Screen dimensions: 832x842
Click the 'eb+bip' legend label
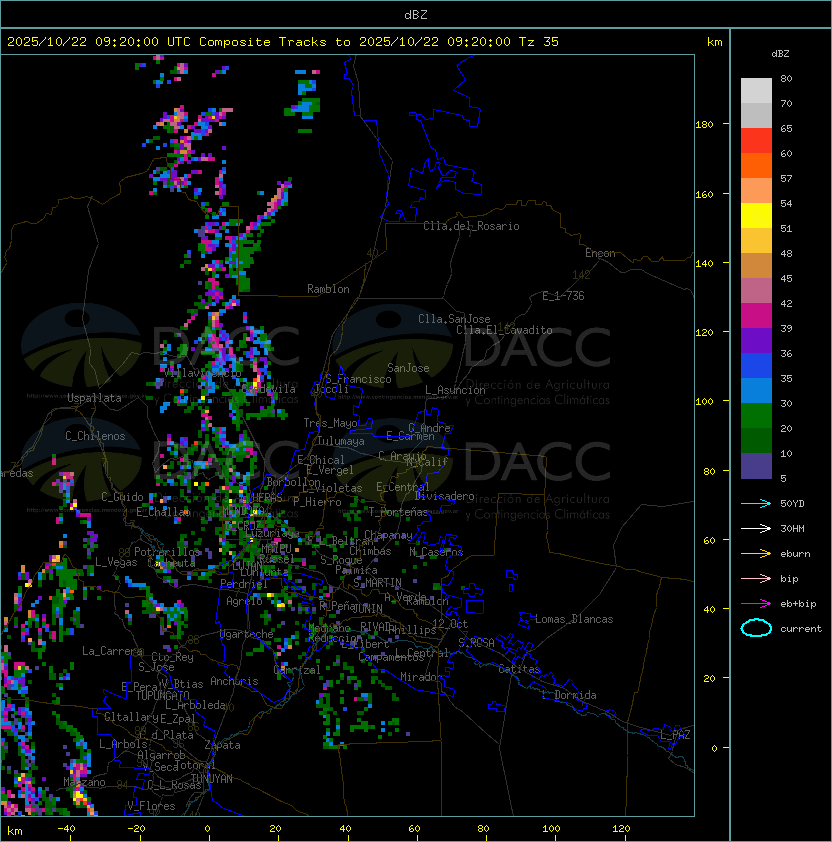(x=798, y=604)
